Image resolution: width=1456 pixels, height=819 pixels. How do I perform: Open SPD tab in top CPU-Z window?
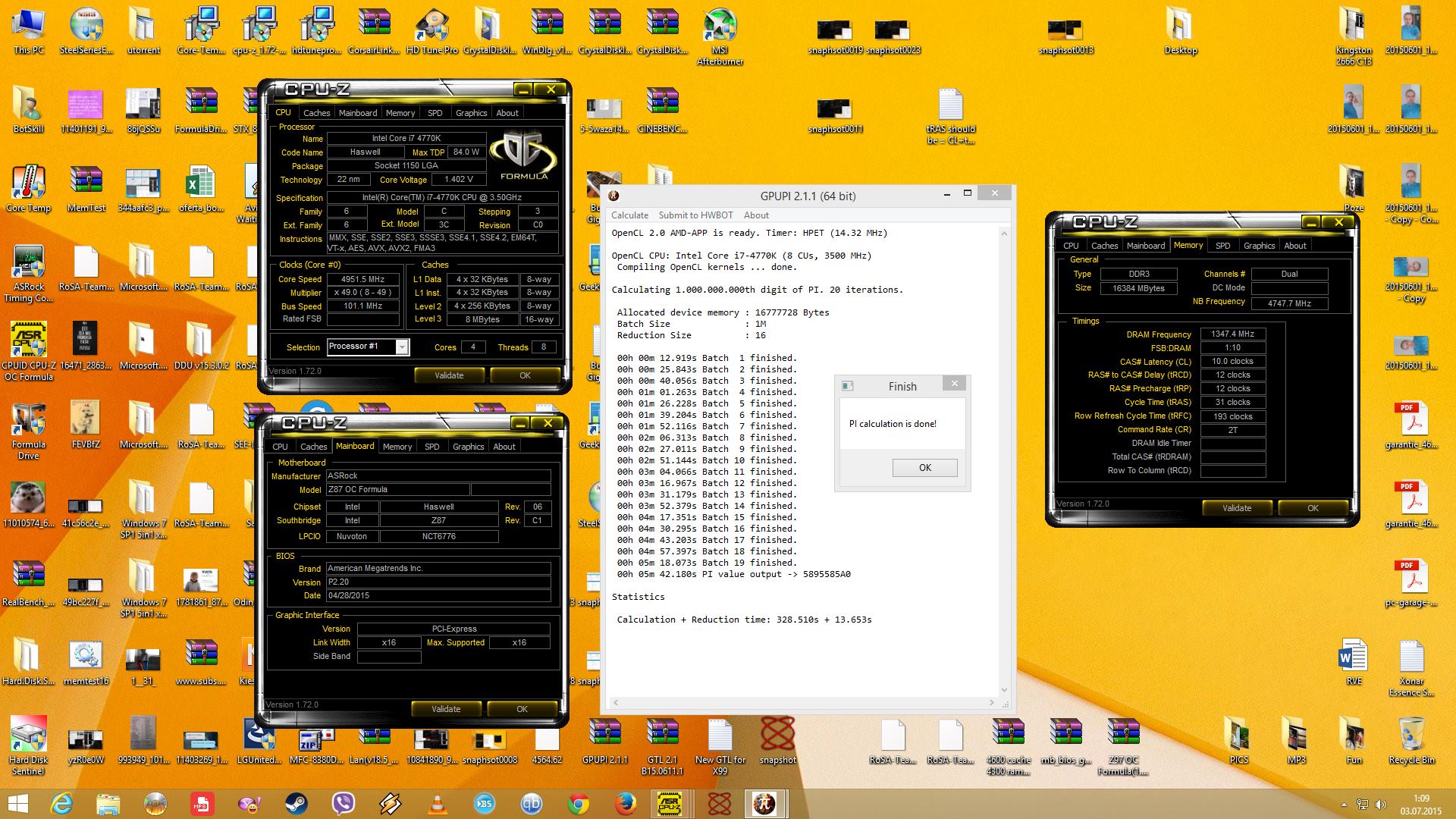point(435,113)
